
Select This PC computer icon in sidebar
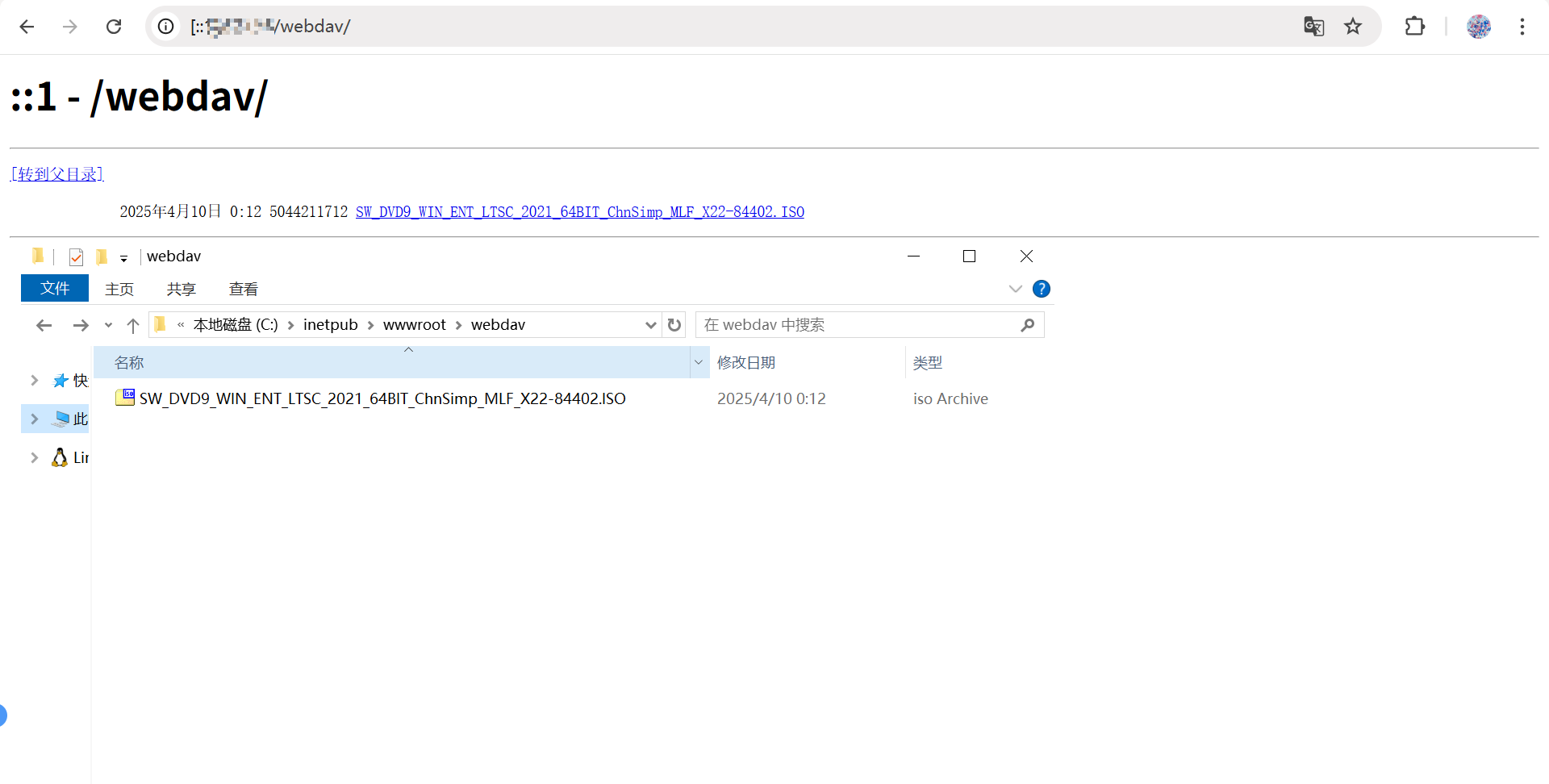pos(61,419)
